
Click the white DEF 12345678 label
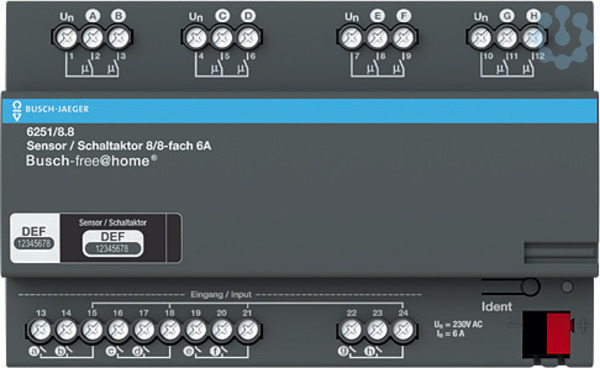click(35, 238)
